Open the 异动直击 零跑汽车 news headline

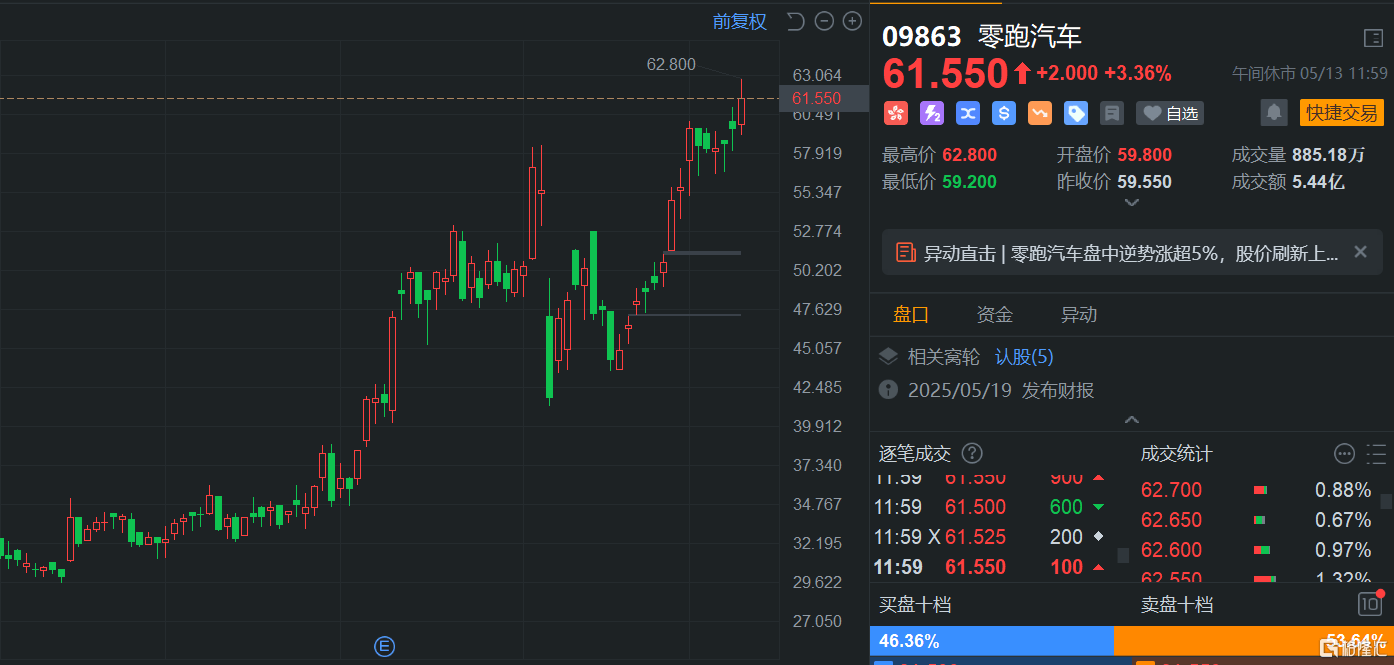[x=1130, y=253]
